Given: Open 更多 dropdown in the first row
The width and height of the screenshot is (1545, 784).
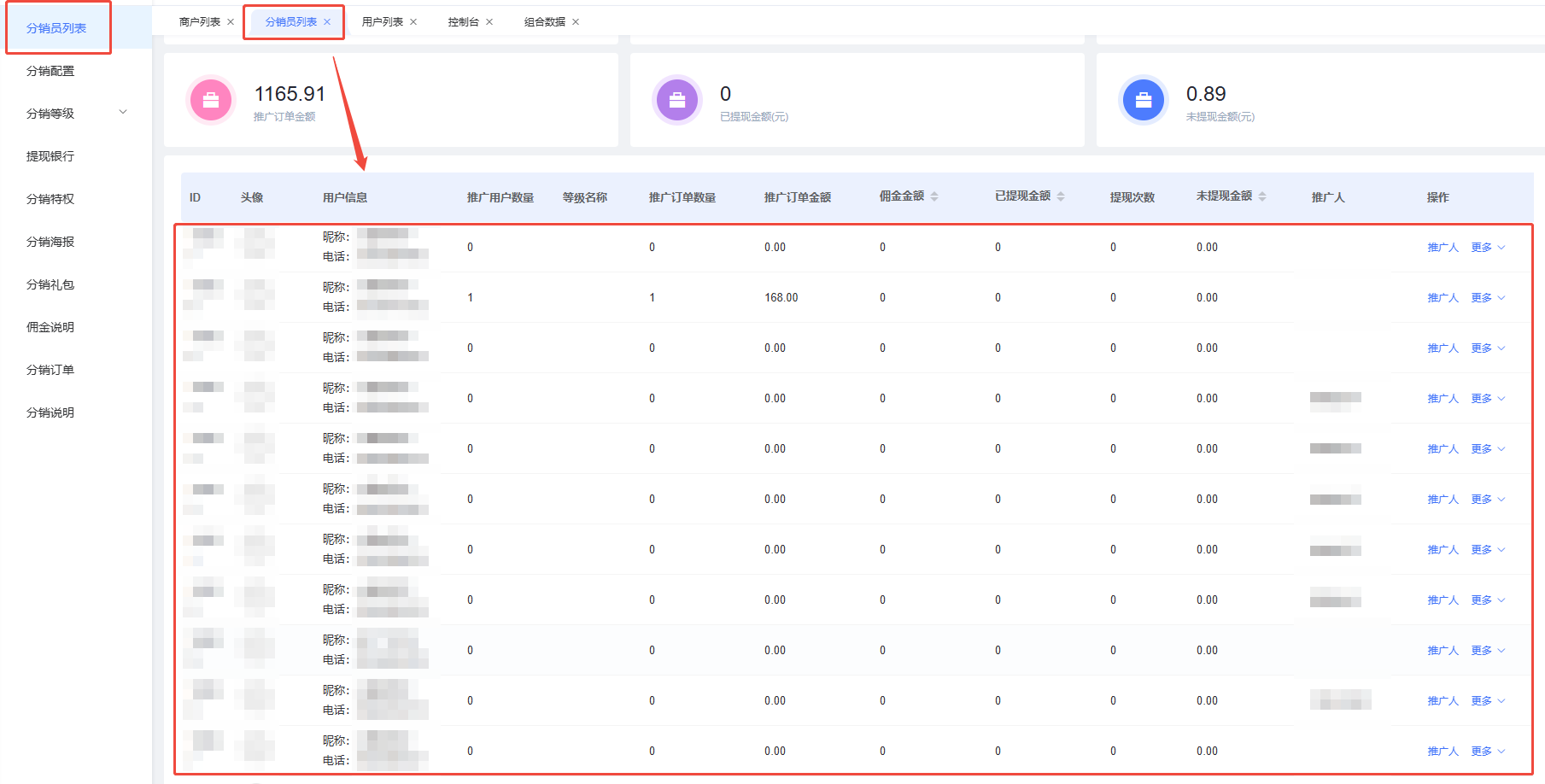Looking at the screenshot, I should coord(1487,248).
